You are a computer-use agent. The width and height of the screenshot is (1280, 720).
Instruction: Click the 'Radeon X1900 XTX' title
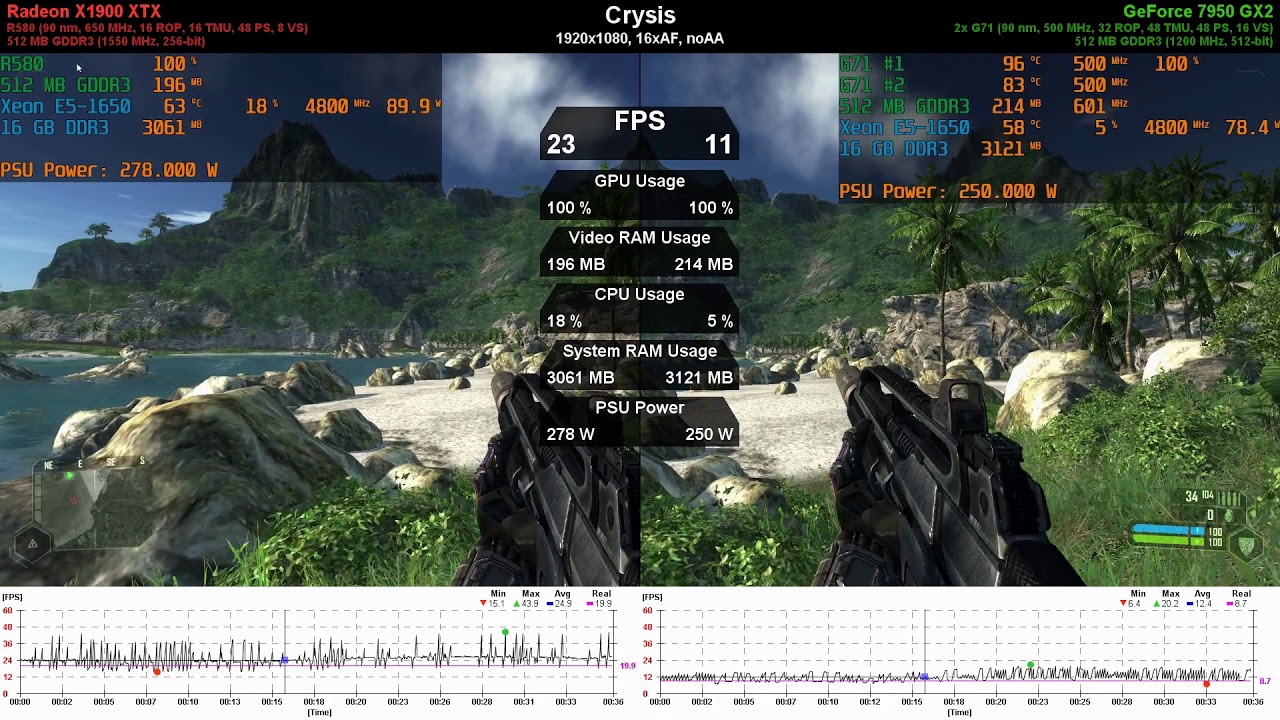coord(83,11)
